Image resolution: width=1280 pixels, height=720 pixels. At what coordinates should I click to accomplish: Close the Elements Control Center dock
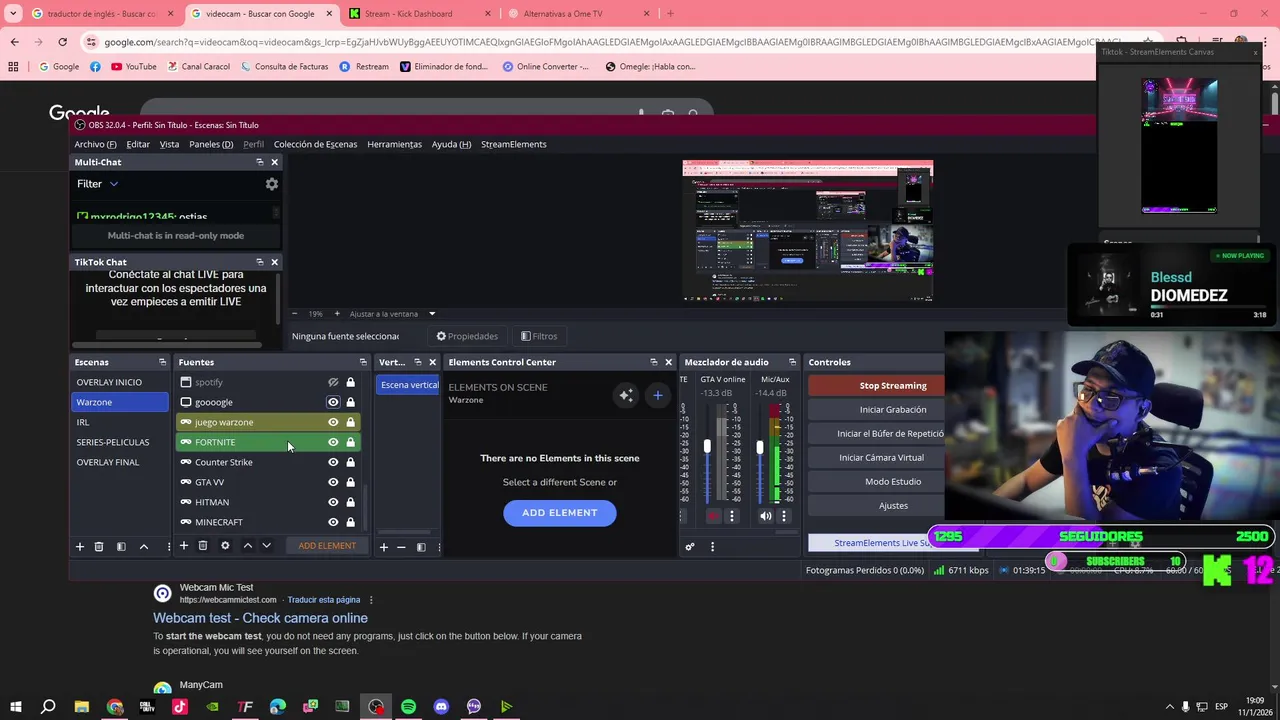tap(668, 362)
